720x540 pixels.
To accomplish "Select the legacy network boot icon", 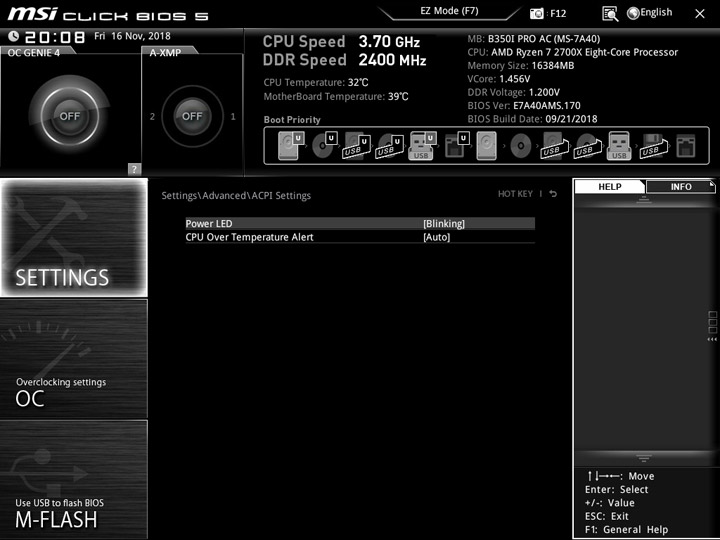I will pos(686,146).
